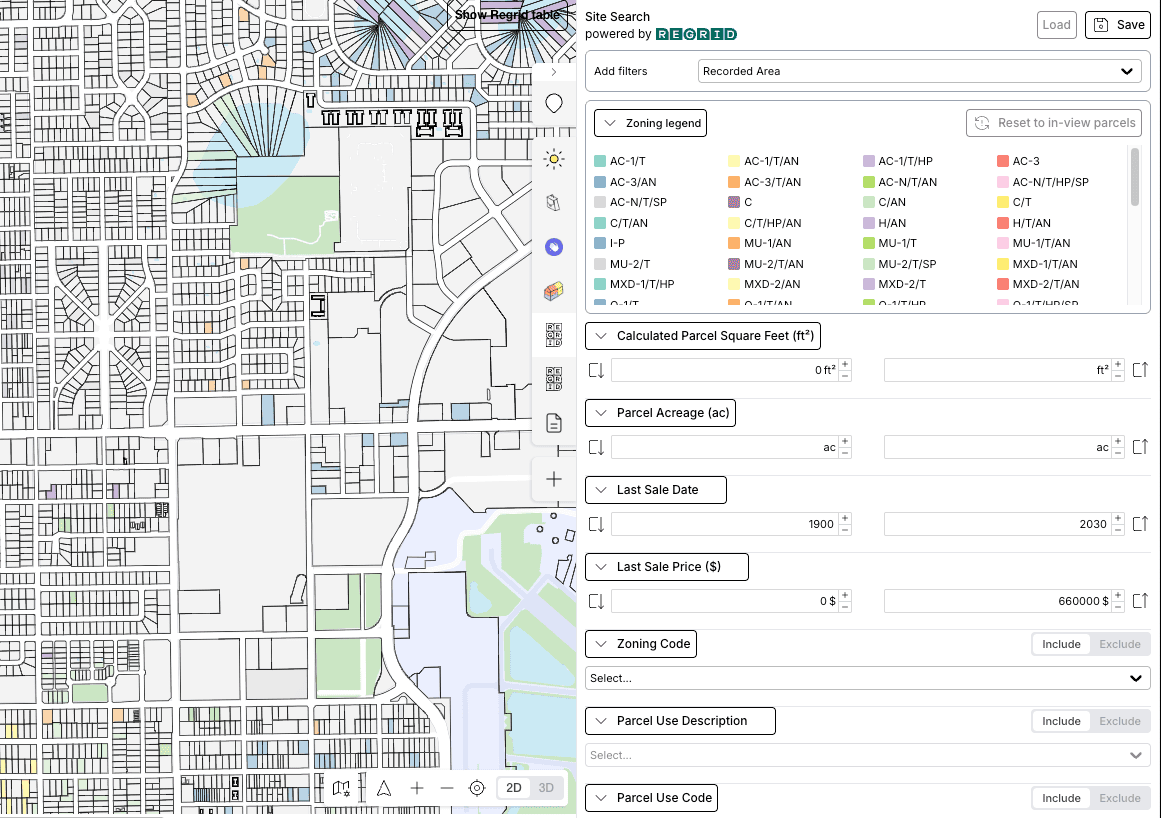Screen dimensions: 1161x818
Task: Click the Zoning legend scrollbar
Action: 1134,177
